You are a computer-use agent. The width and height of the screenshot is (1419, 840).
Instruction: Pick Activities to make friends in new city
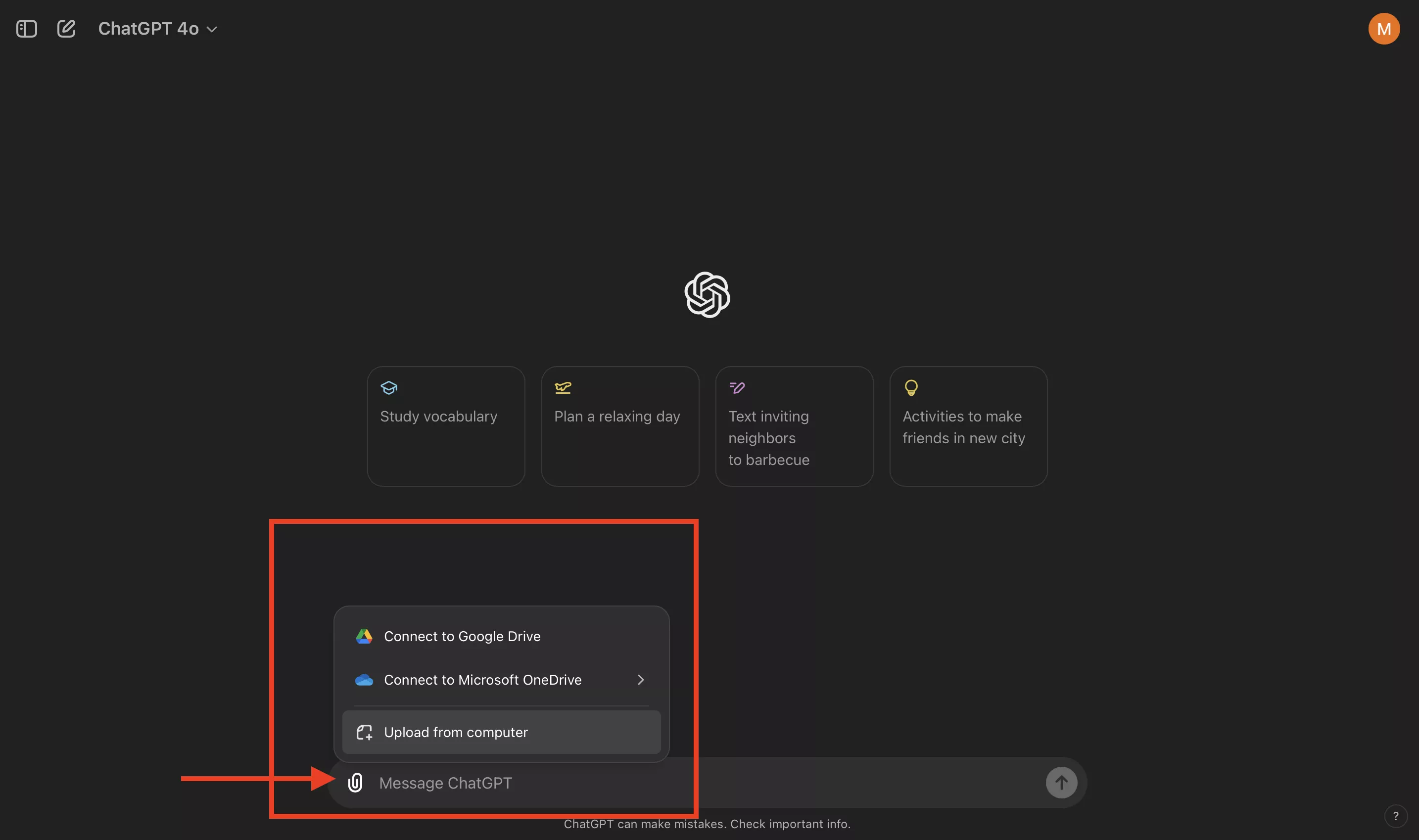[968, 425]
